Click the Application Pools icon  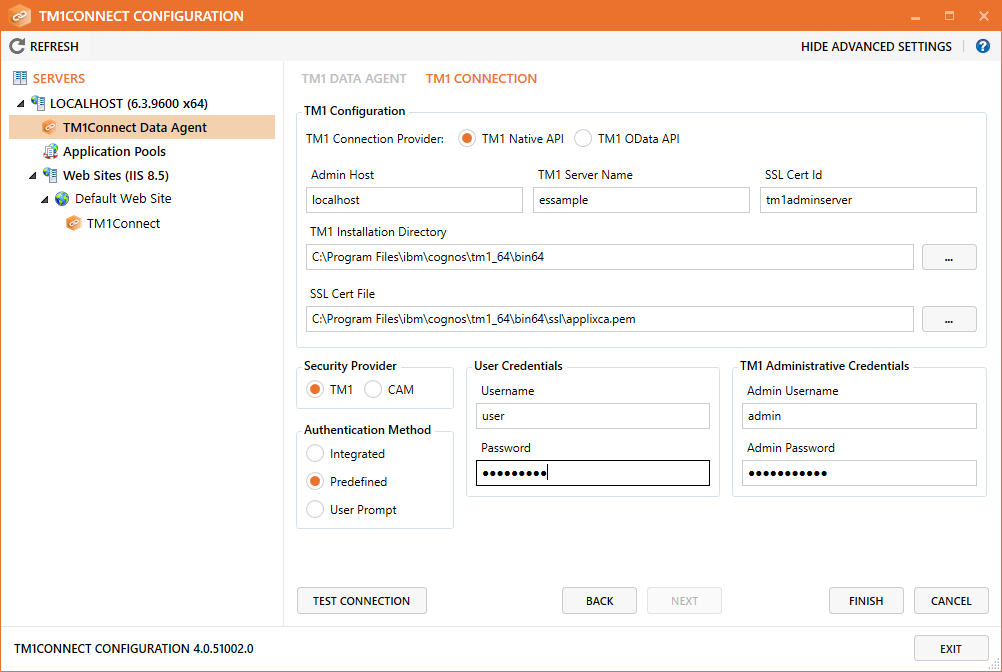(x=50, y=151)
